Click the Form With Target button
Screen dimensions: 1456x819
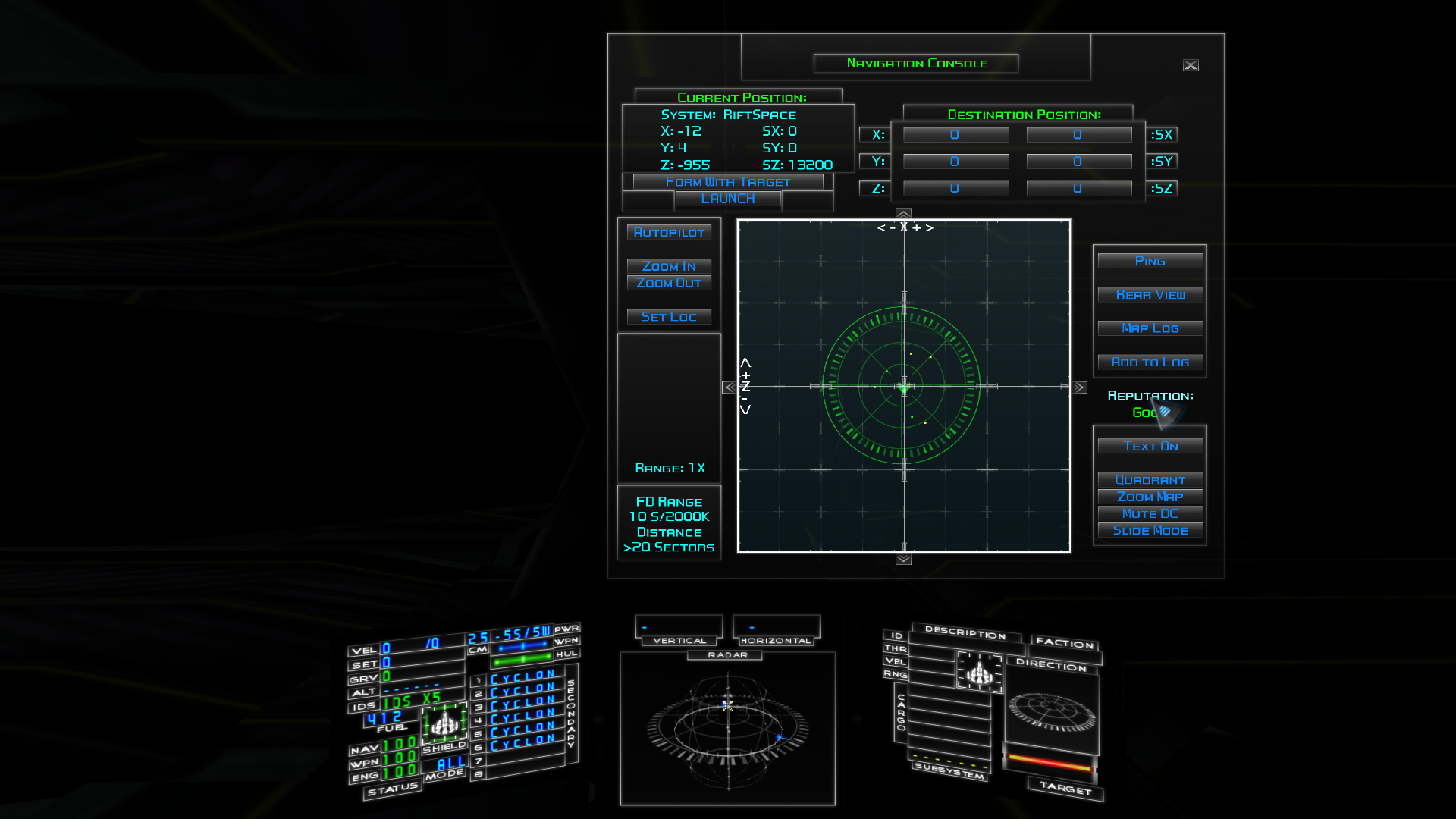pos(728,182)
